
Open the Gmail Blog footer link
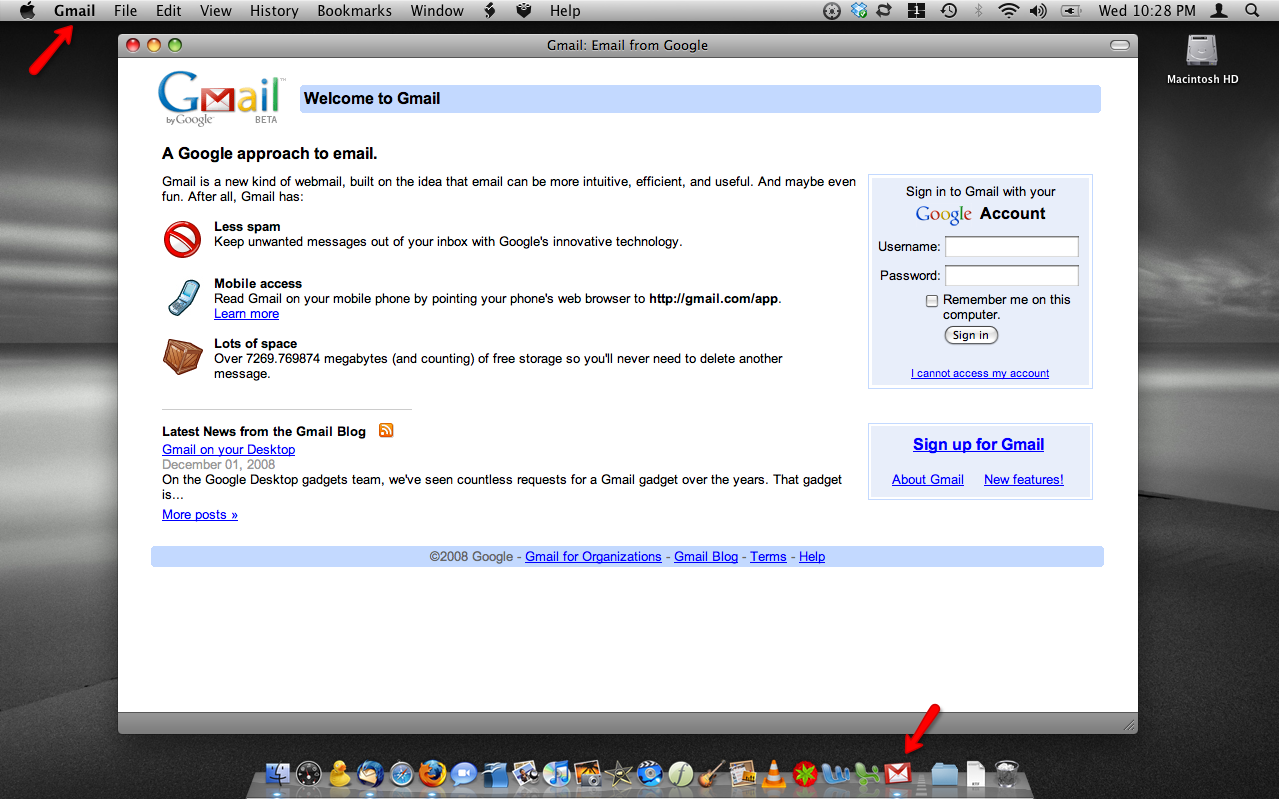[x=706, y=556]
